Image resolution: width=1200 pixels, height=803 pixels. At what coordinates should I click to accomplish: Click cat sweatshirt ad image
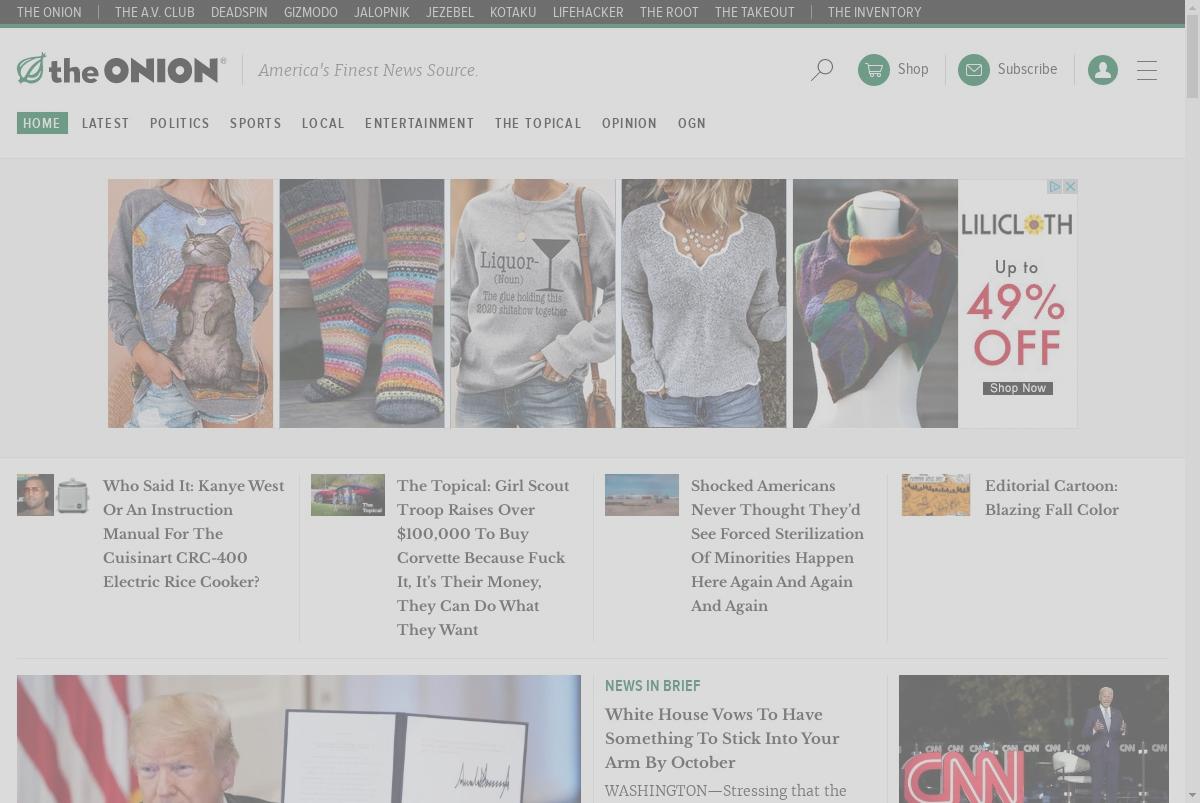click(190, 303)
